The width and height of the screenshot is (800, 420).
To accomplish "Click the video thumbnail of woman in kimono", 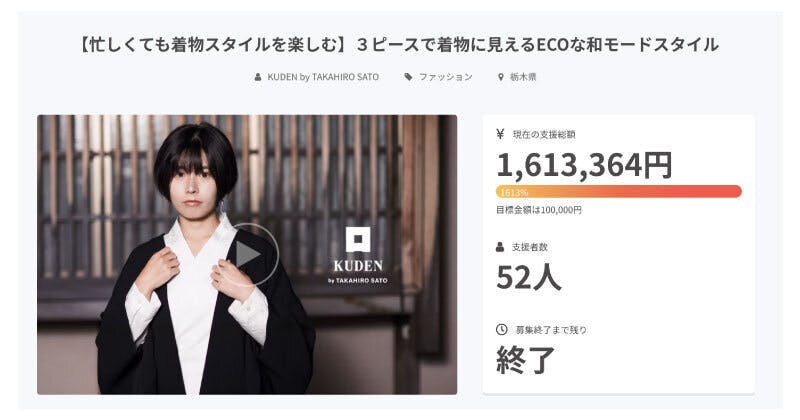I will (247, 254).
